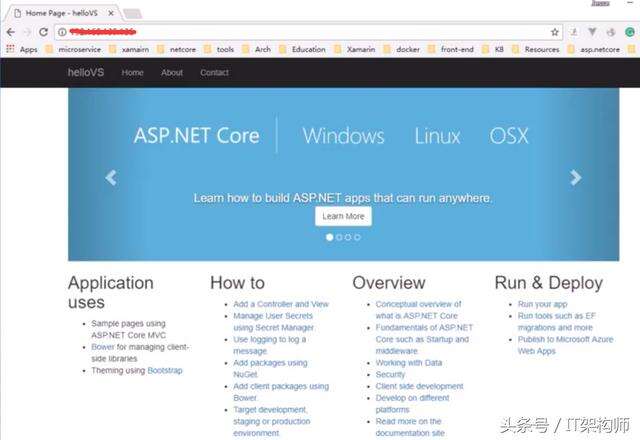Go to next carousel slide arrow
The width and height of the screenshot is (640, 440).
(575, 178)
